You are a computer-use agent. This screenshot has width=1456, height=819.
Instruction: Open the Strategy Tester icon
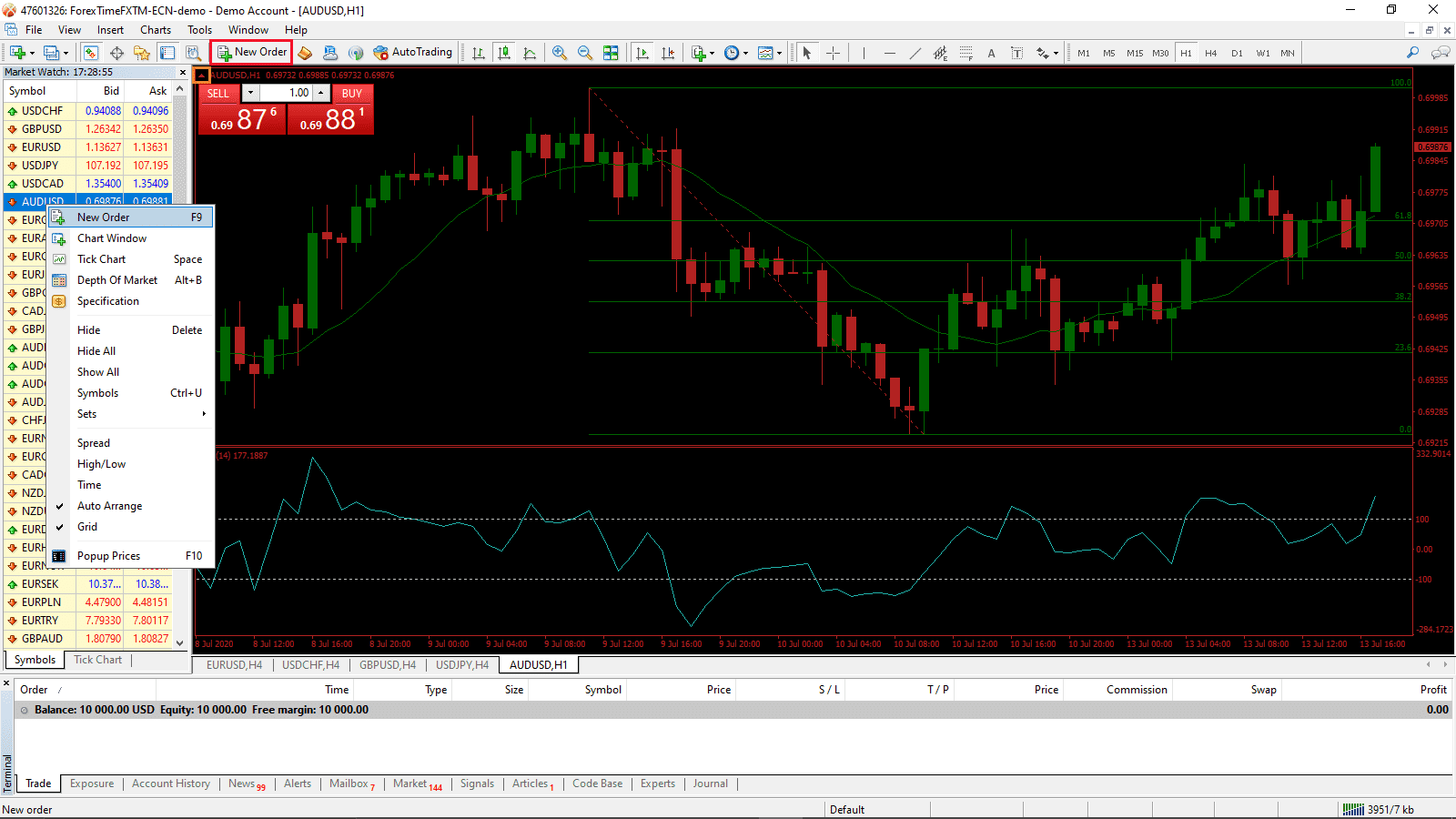pyautogui.click(x=193, y=53)
